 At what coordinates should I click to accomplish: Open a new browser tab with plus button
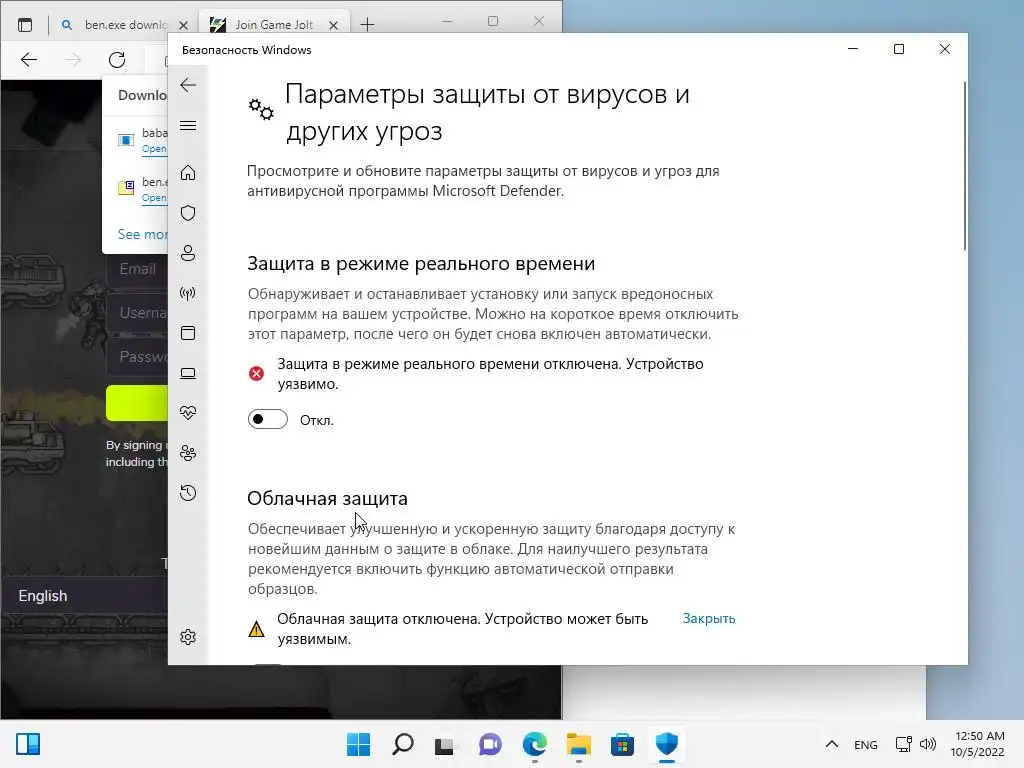[x=368, y=25]
